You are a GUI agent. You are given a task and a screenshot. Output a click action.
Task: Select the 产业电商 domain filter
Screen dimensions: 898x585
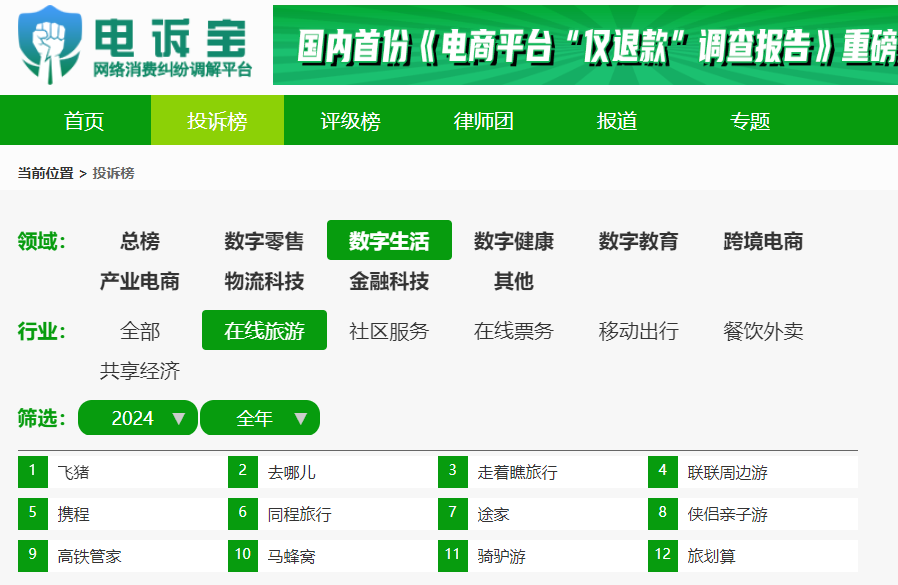coord(140,281)
